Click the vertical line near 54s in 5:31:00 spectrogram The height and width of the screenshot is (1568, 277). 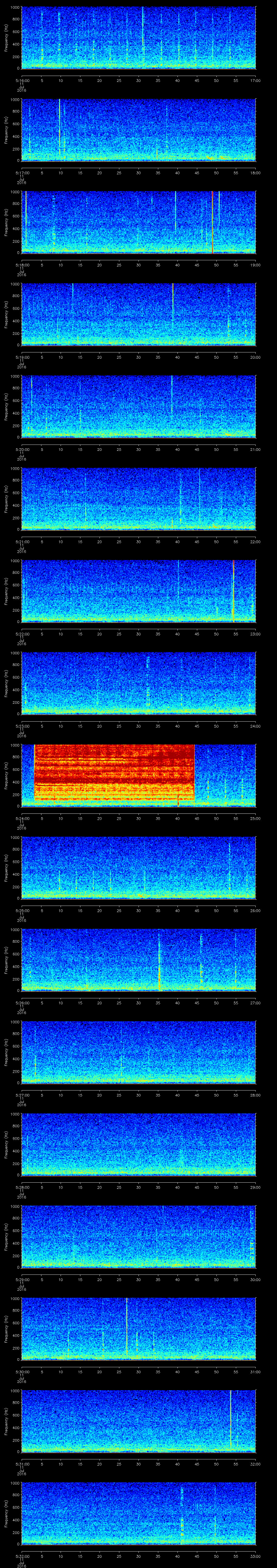point(231,1418)
